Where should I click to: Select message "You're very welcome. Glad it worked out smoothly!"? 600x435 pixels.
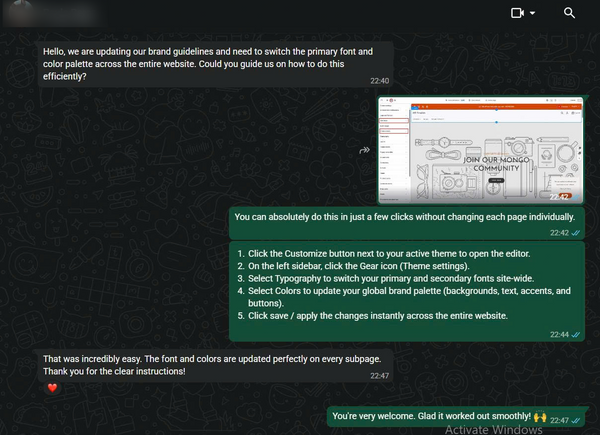[456, 416]
